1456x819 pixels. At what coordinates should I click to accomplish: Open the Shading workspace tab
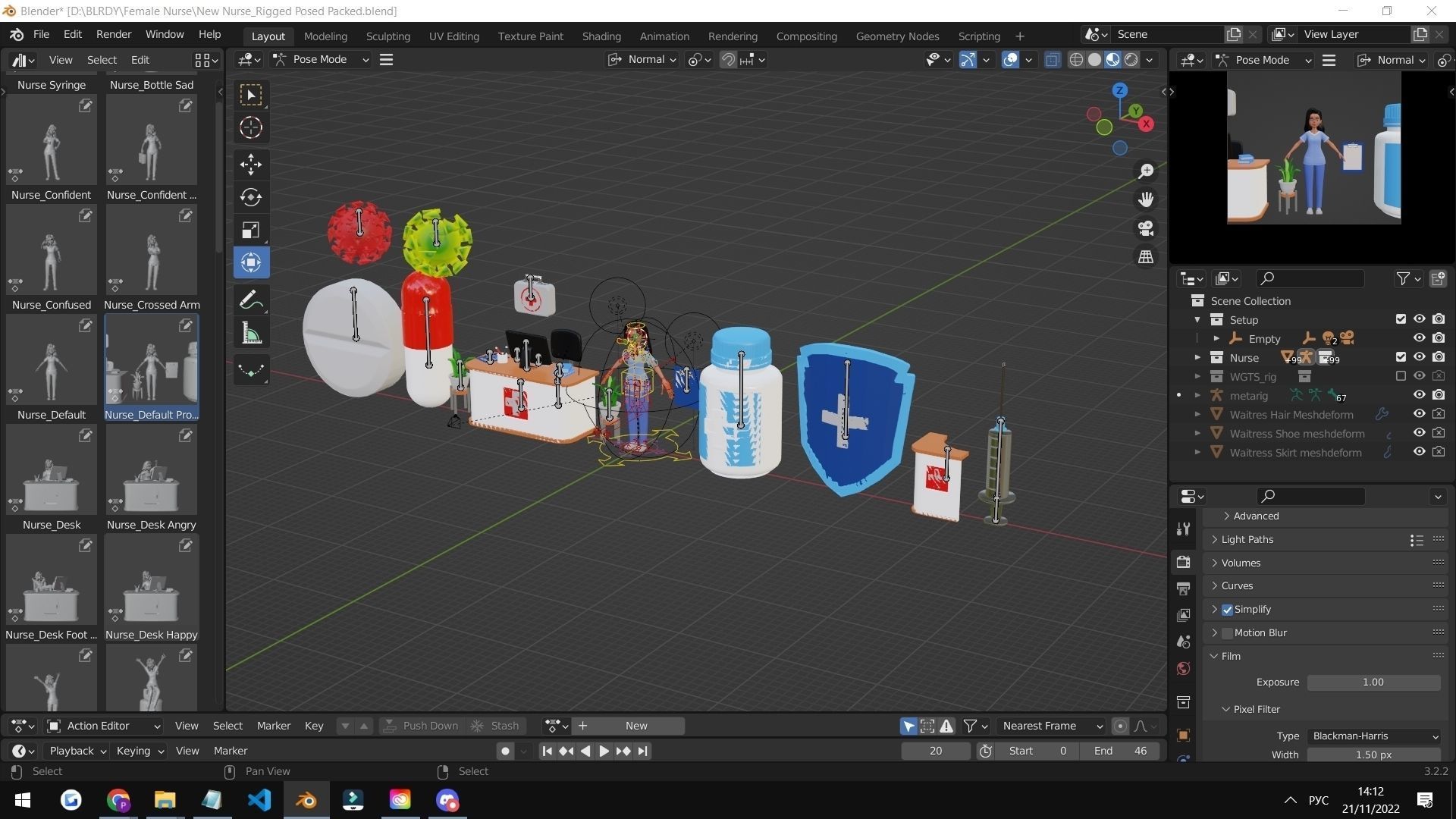(601, 36)
